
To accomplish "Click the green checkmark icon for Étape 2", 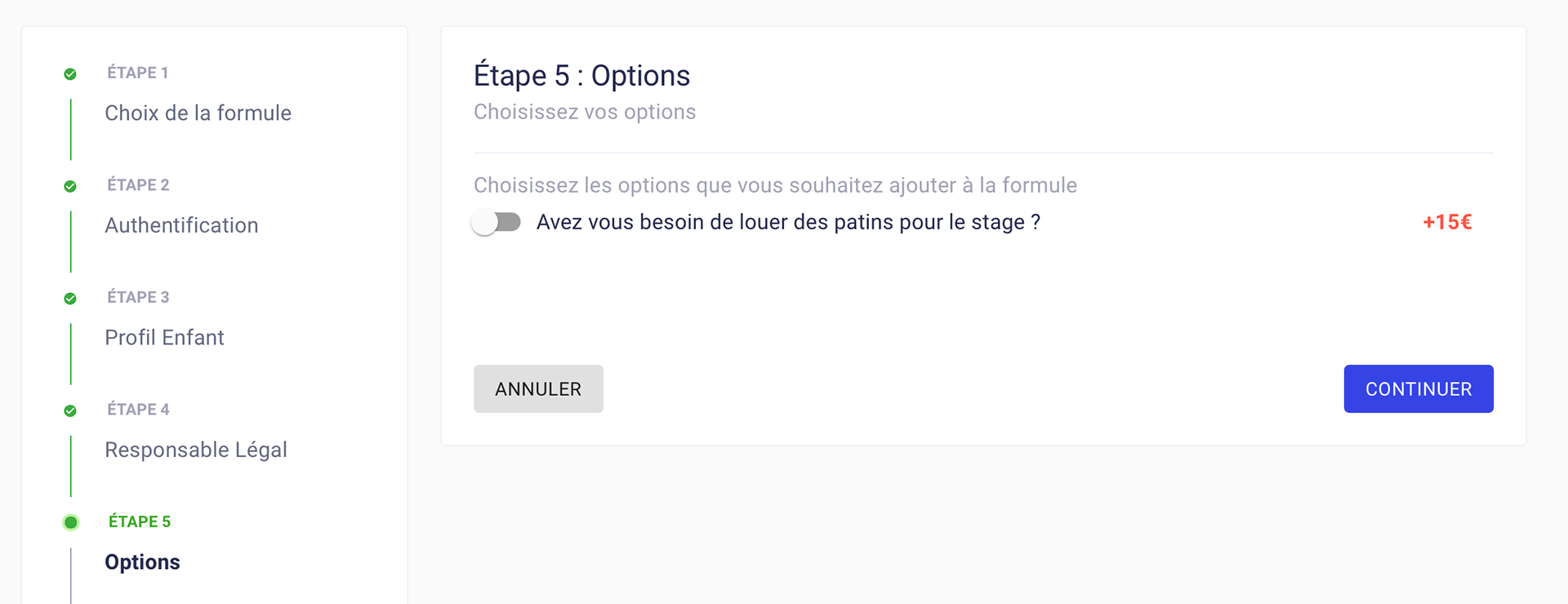I will (70, 186).
